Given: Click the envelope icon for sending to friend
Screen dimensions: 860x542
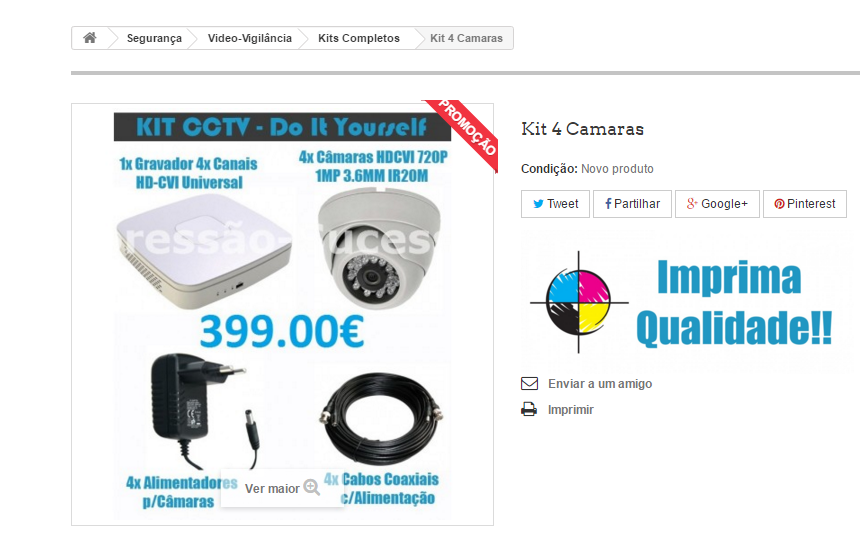Looking at the screenshot, I should [x=529, y=383].
